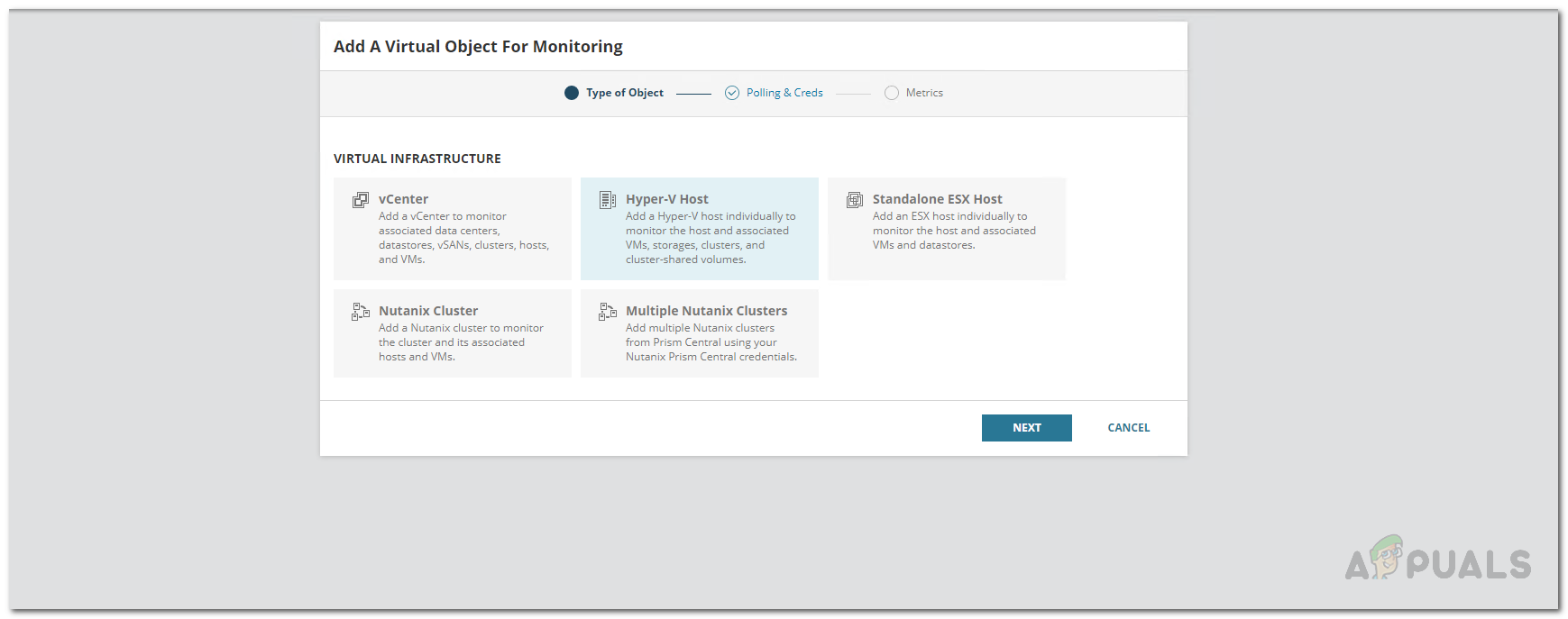This screenshot has width=1568, height=619.
Task: Go to the Polling & Creds step label
Action: [784, 93]
